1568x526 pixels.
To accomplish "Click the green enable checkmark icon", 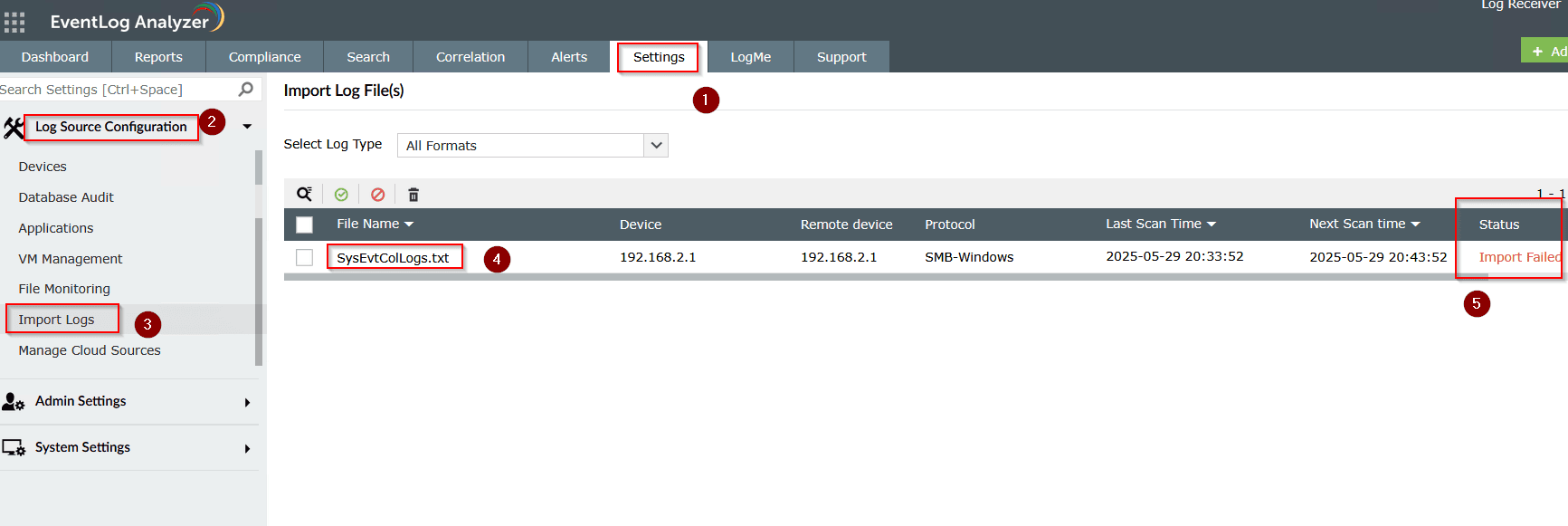I will point(341,195).
